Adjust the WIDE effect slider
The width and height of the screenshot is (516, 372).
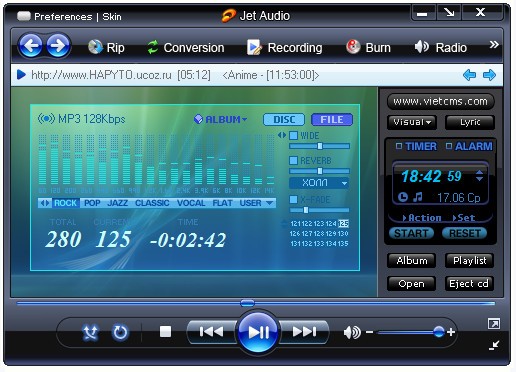(319, 146)
